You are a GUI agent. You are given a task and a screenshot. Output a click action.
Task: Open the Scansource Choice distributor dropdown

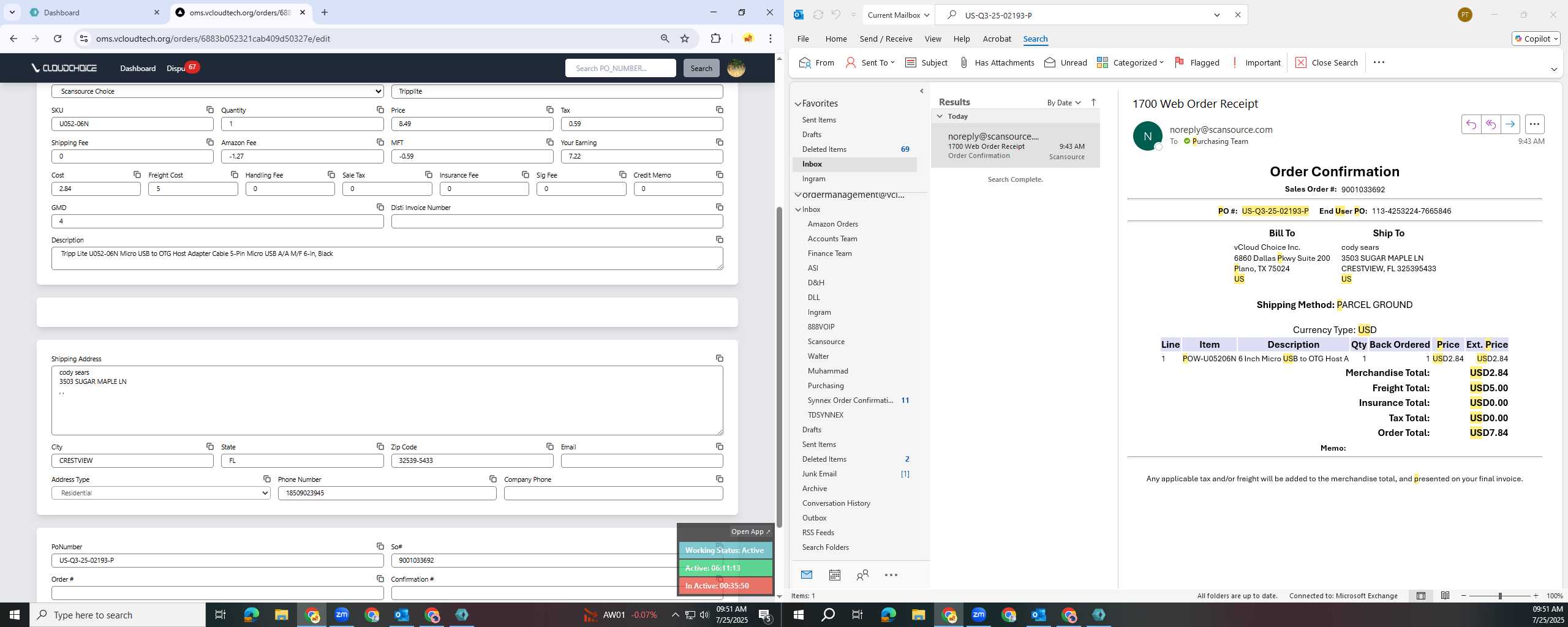tap(217, 91)
